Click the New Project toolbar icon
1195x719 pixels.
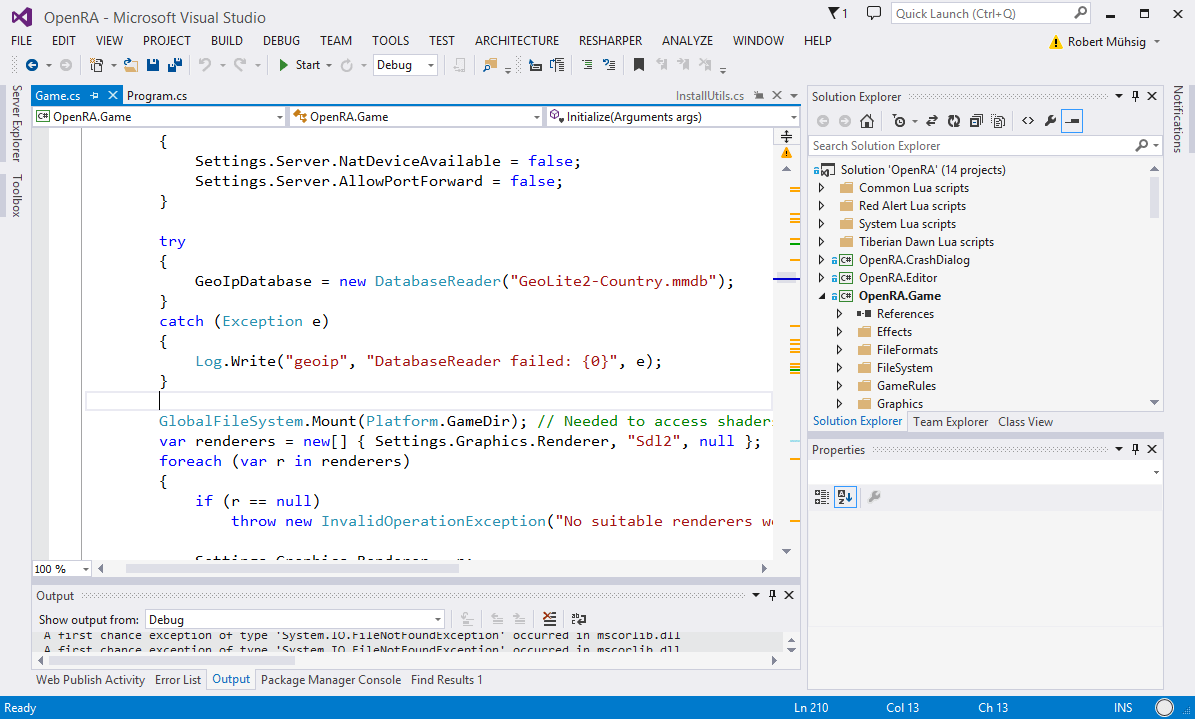(96, 66)
